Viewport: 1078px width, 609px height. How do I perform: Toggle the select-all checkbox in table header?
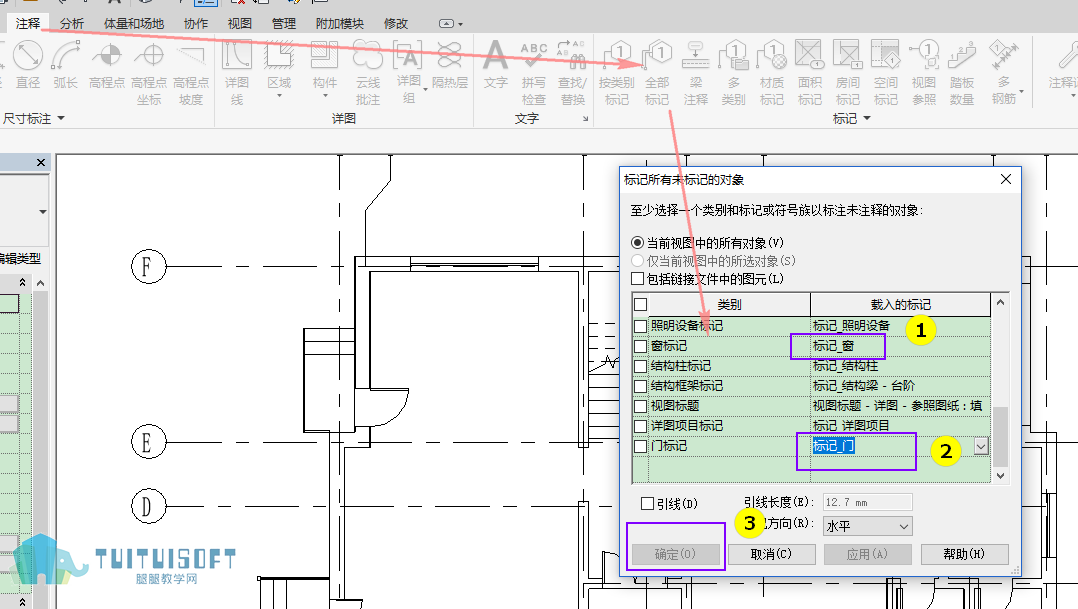[641, 304]
